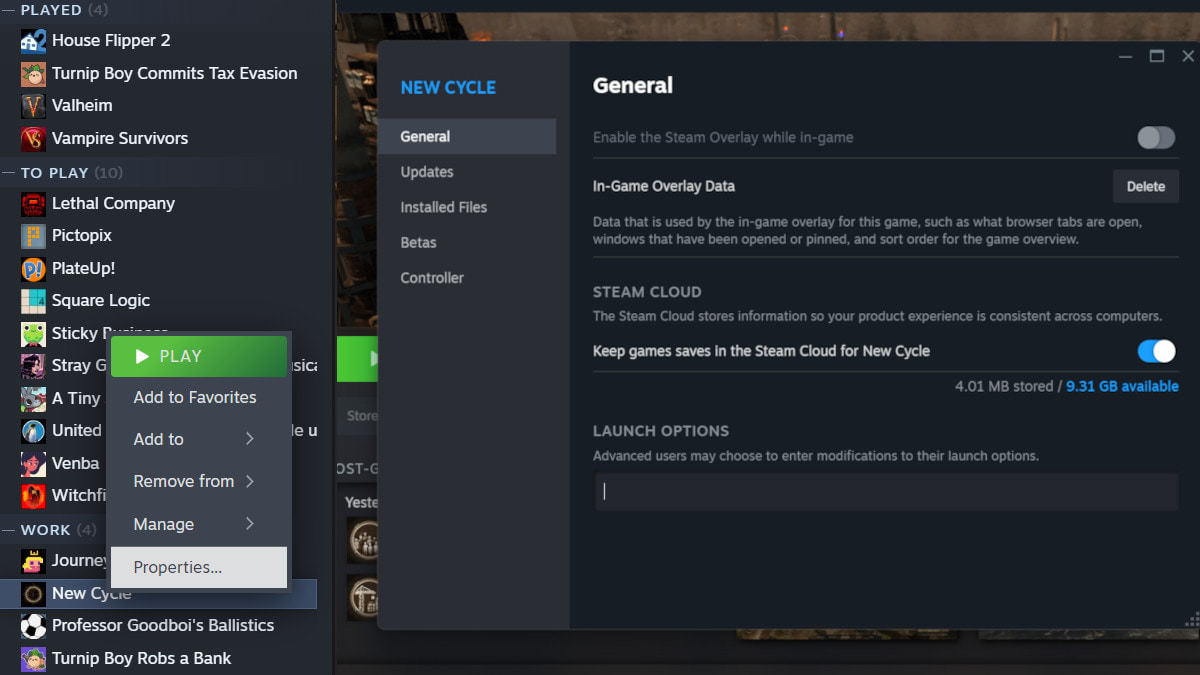Image resolution: width=1200 pixels, height=675 pixels.
Task: Click the Valheim game icon
Action: click(x=34, y=106)
